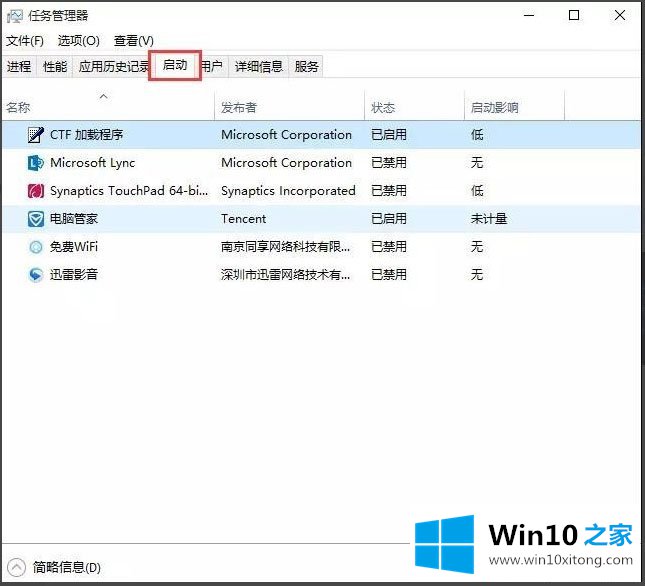Switch to the 进程 tab

(x=19, y=66)
